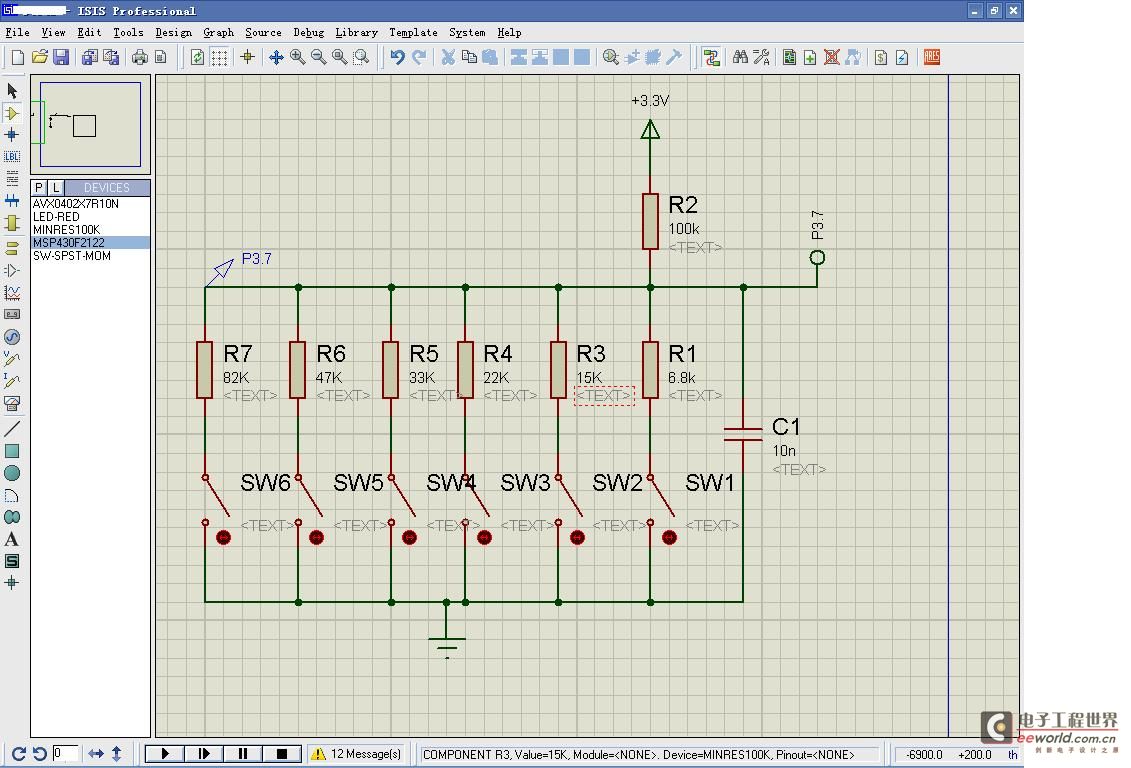Screen dimensions: 1131x768
Task: Click the Zoom to area icon
Action: 361,57
